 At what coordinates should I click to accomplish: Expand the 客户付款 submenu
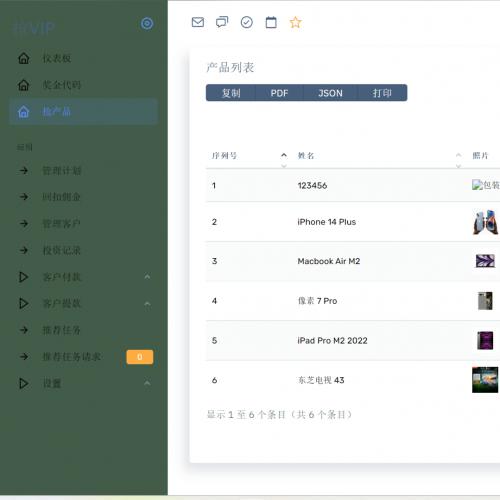83,277
